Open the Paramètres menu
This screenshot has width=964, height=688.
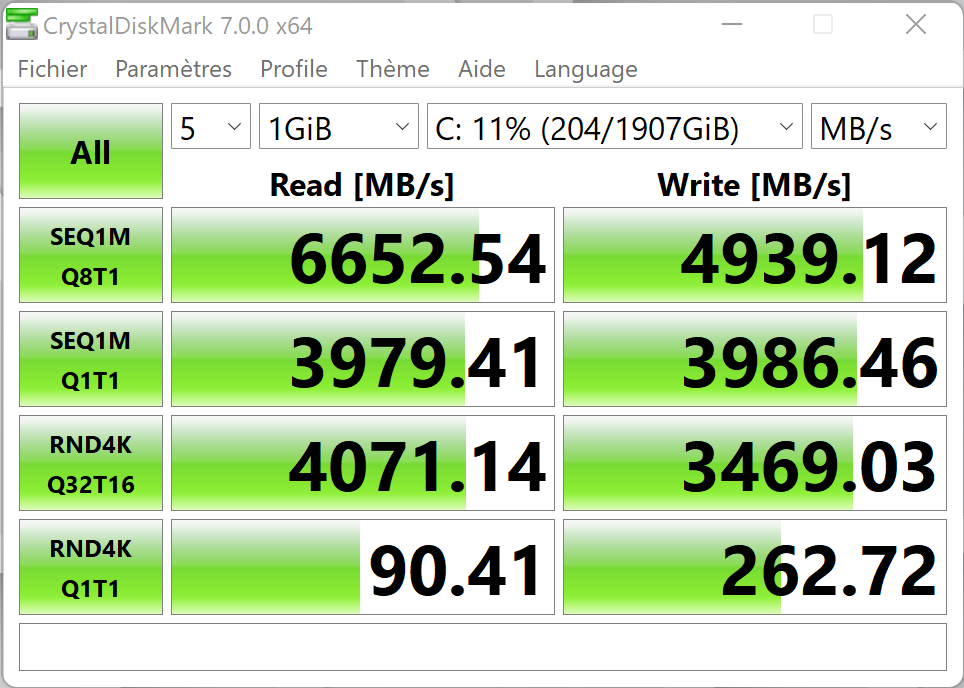click(x=173, y=69)
